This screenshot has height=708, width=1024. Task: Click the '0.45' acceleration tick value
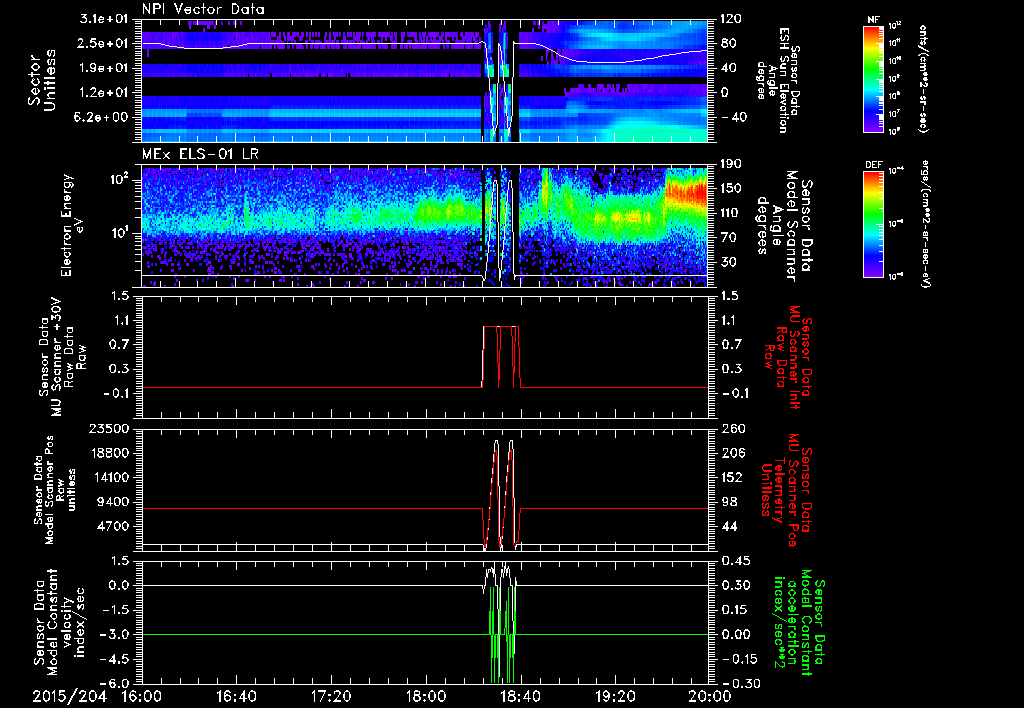[734, 561]
